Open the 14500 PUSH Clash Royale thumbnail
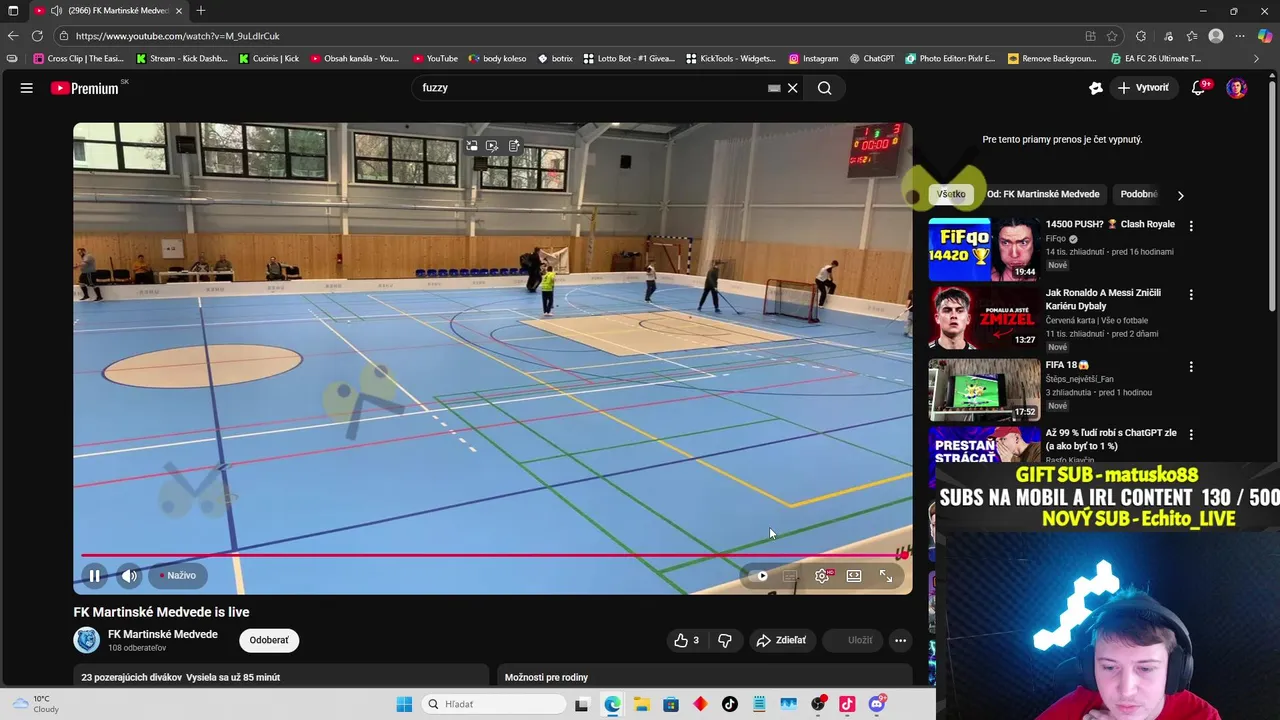The width and height of the screenshot is (1280, 720). pos(984,249)
